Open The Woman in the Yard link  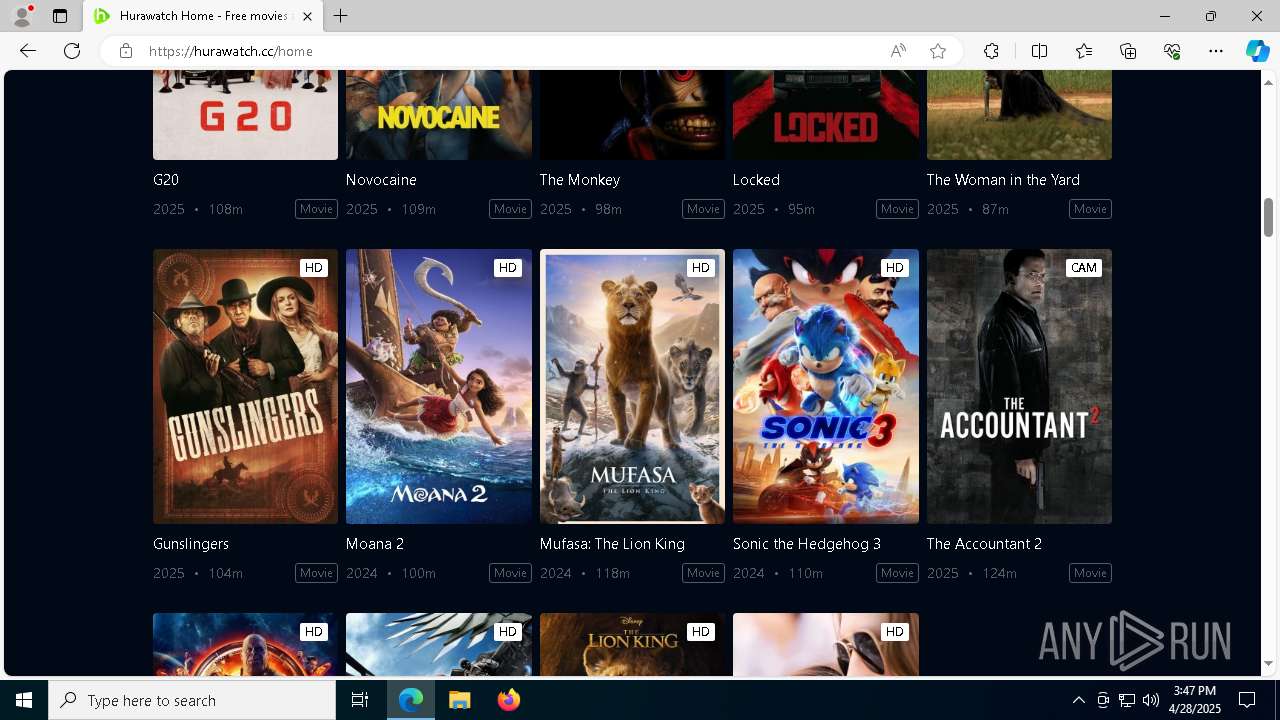(1003, 180)
